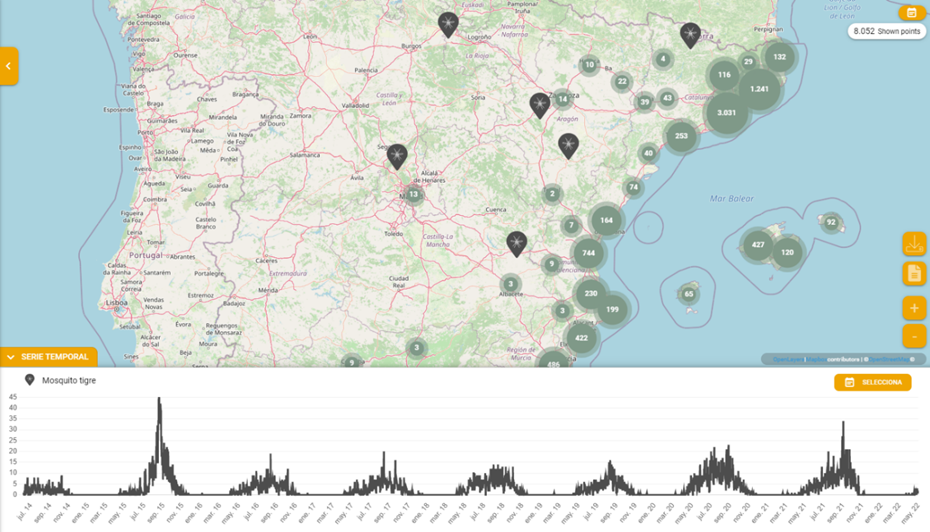Viewport: 930px width, 532px height.
Task: Click the 2015 peak on the time series
Action: tap(159, 400)
